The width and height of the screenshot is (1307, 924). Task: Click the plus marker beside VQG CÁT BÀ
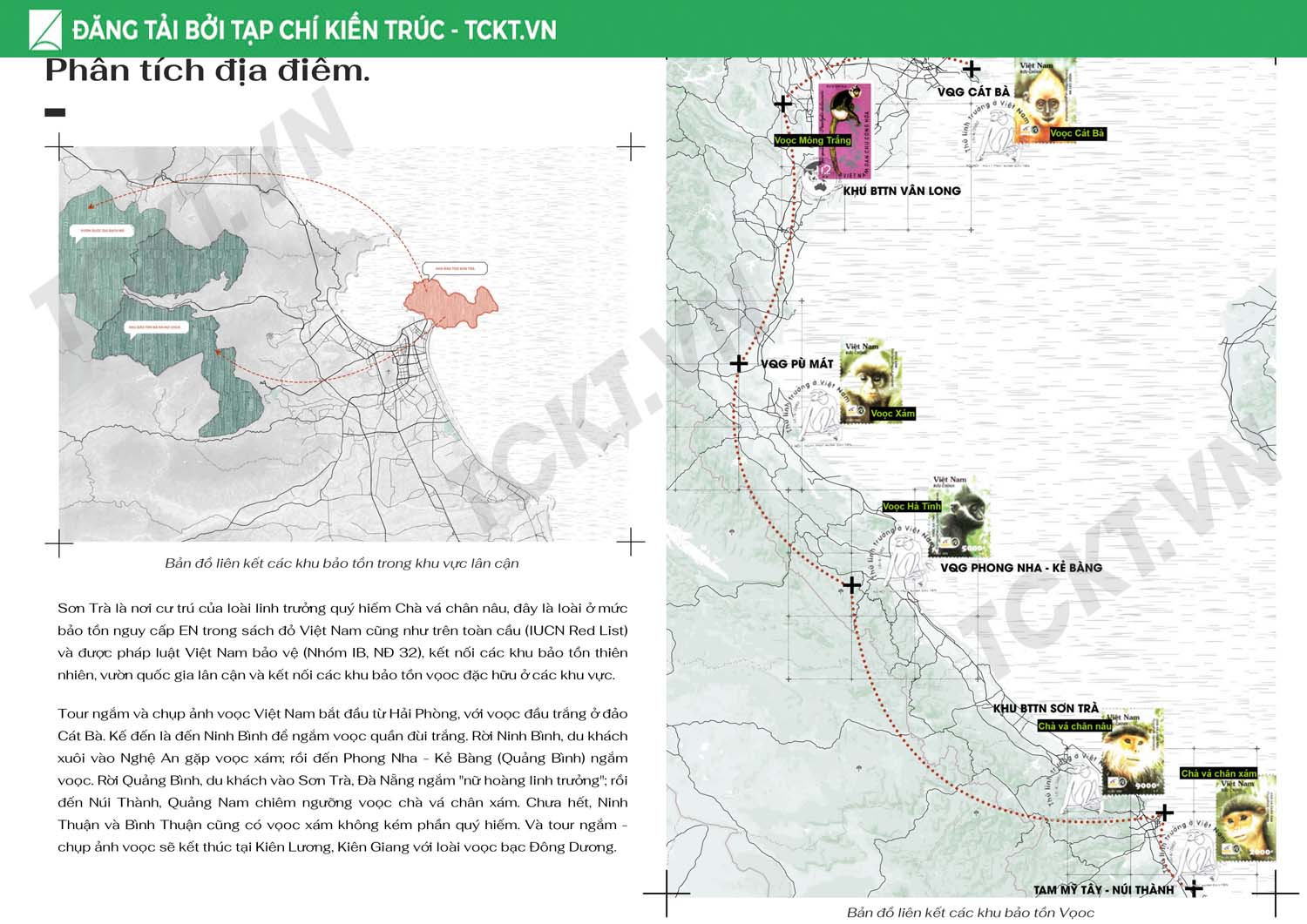click(x=972, y=68)
